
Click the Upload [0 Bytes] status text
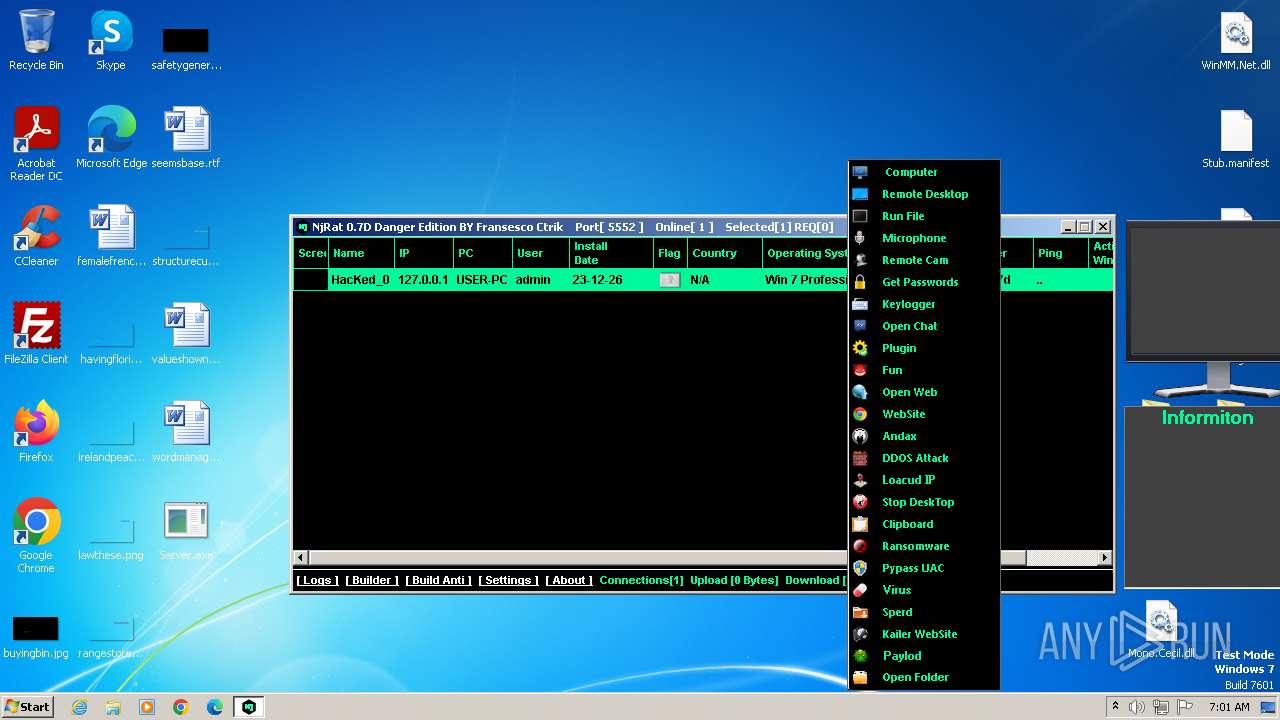(734, 580)
